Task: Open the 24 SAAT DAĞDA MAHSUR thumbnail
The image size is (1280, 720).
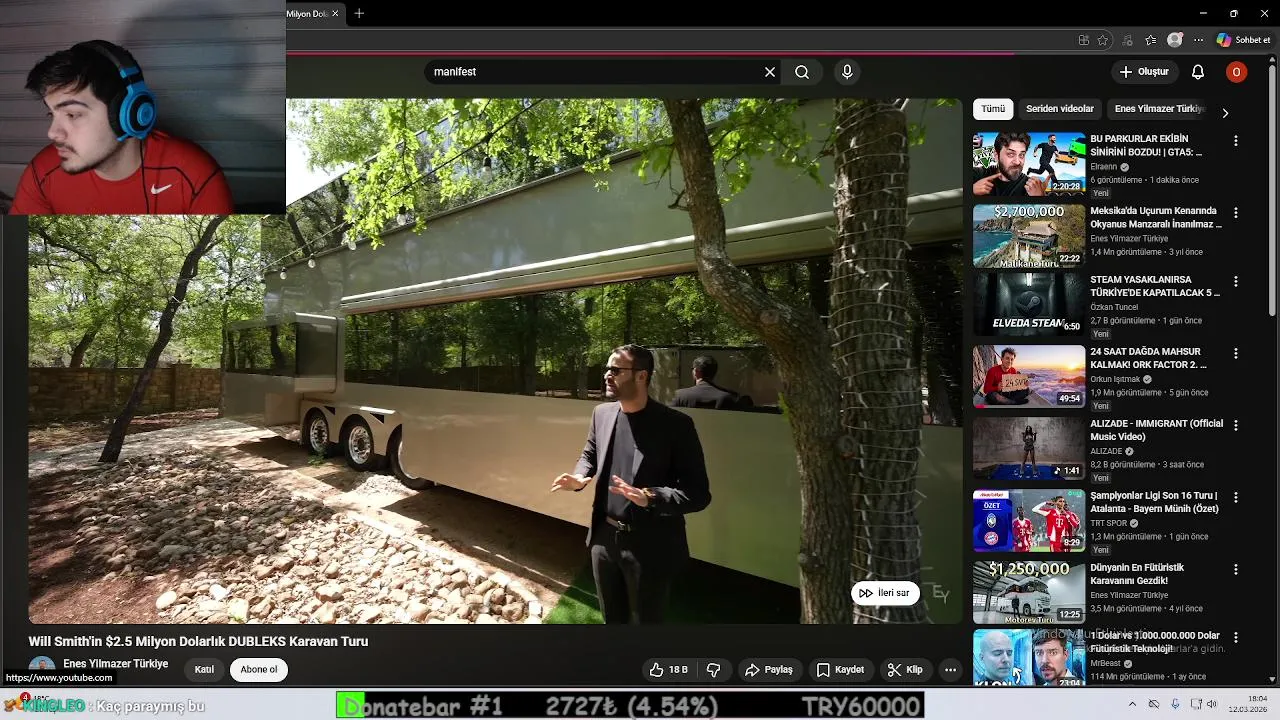Action: coord(1029,376)
